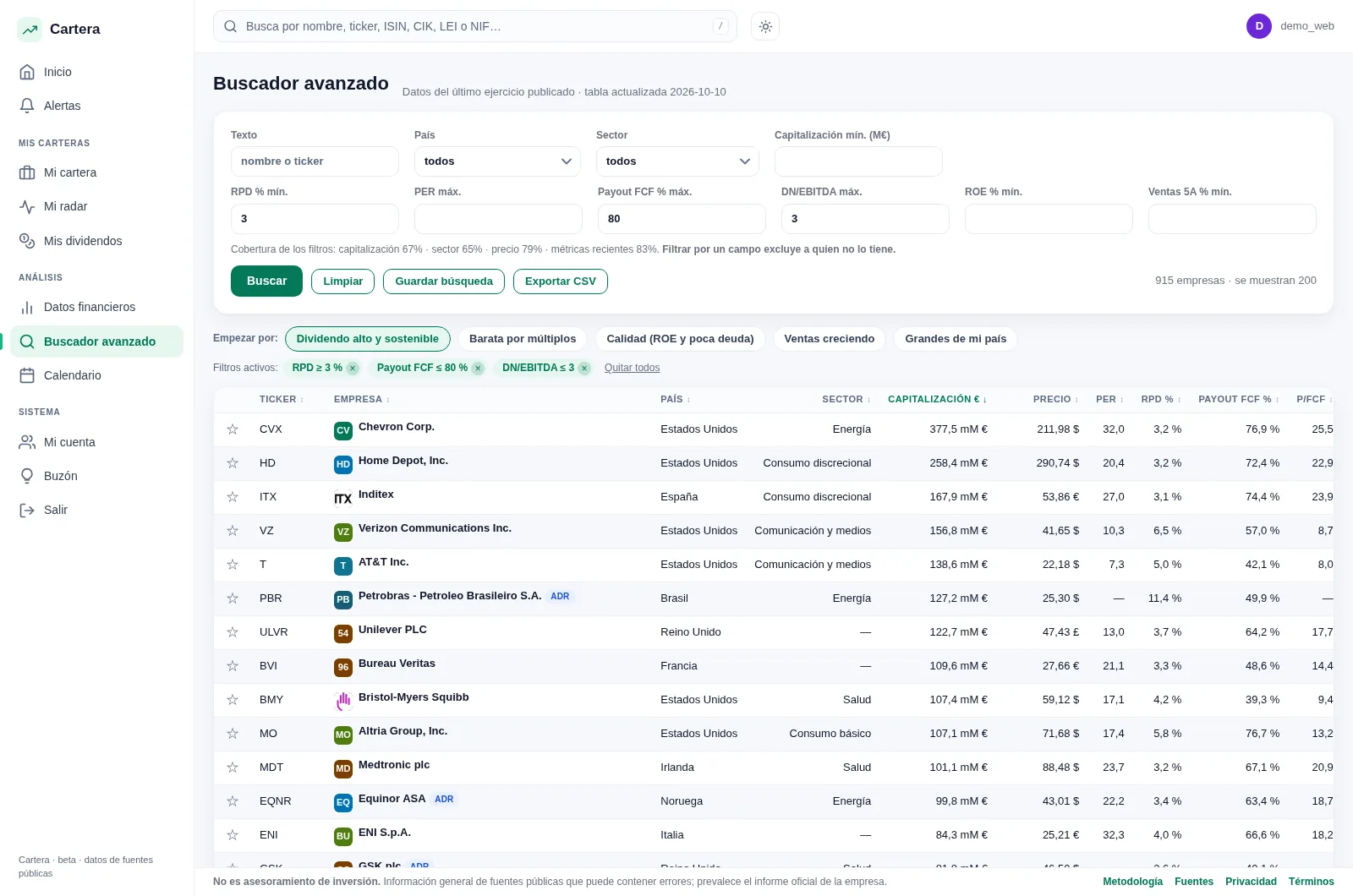Image resolution: width=1353 pixels, height=896 pixels.
Task: Open Alertas from sidebar
Action: pyautogui.click(x=96, y=106)
